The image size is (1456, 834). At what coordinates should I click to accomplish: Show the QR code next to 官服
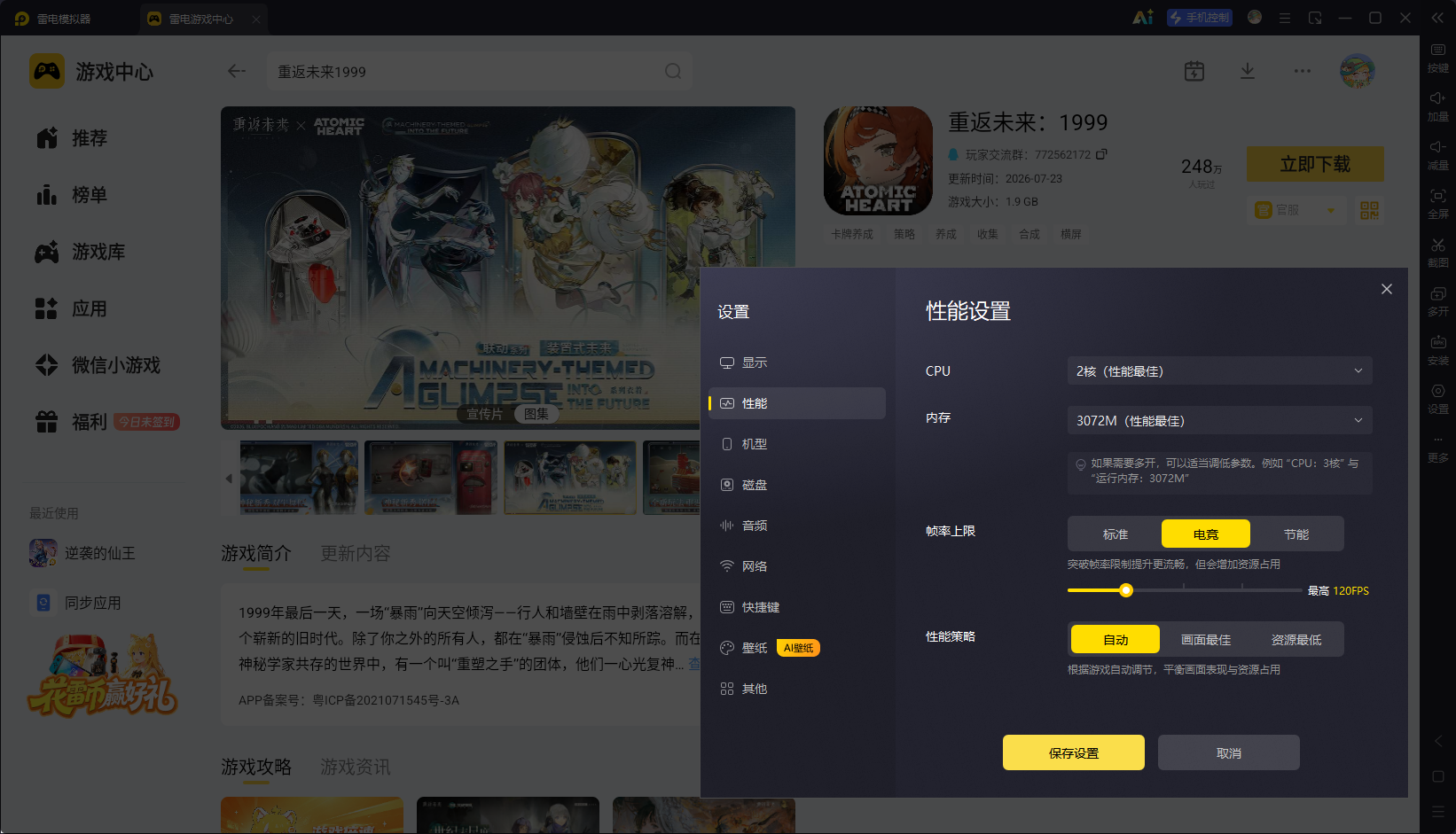click(1369, 210)
